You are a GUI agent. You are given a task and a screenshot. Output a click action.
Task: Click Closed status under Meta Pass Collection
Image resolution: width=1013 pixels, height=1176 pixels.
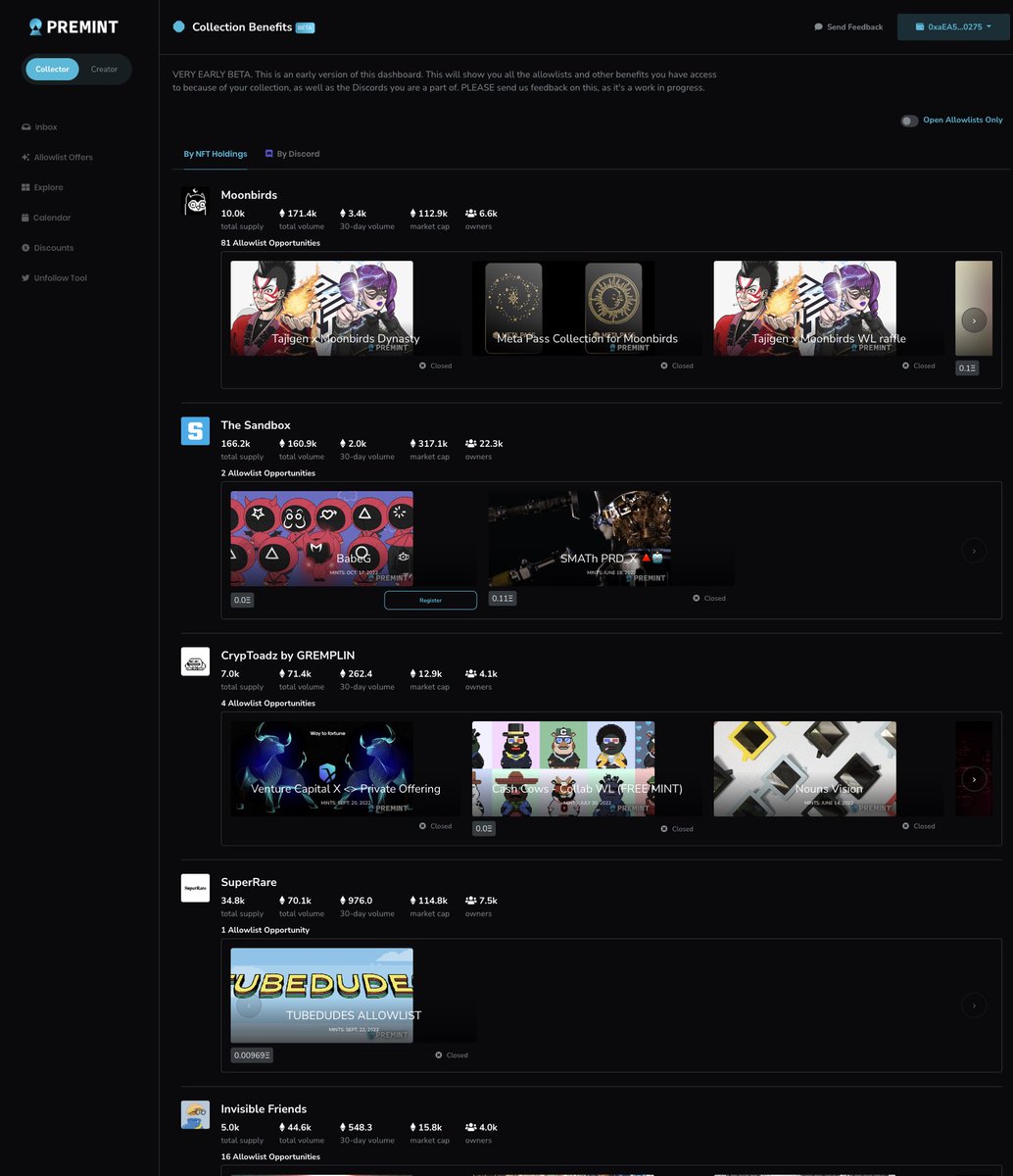pyautogui.click(x=677, y=366)
